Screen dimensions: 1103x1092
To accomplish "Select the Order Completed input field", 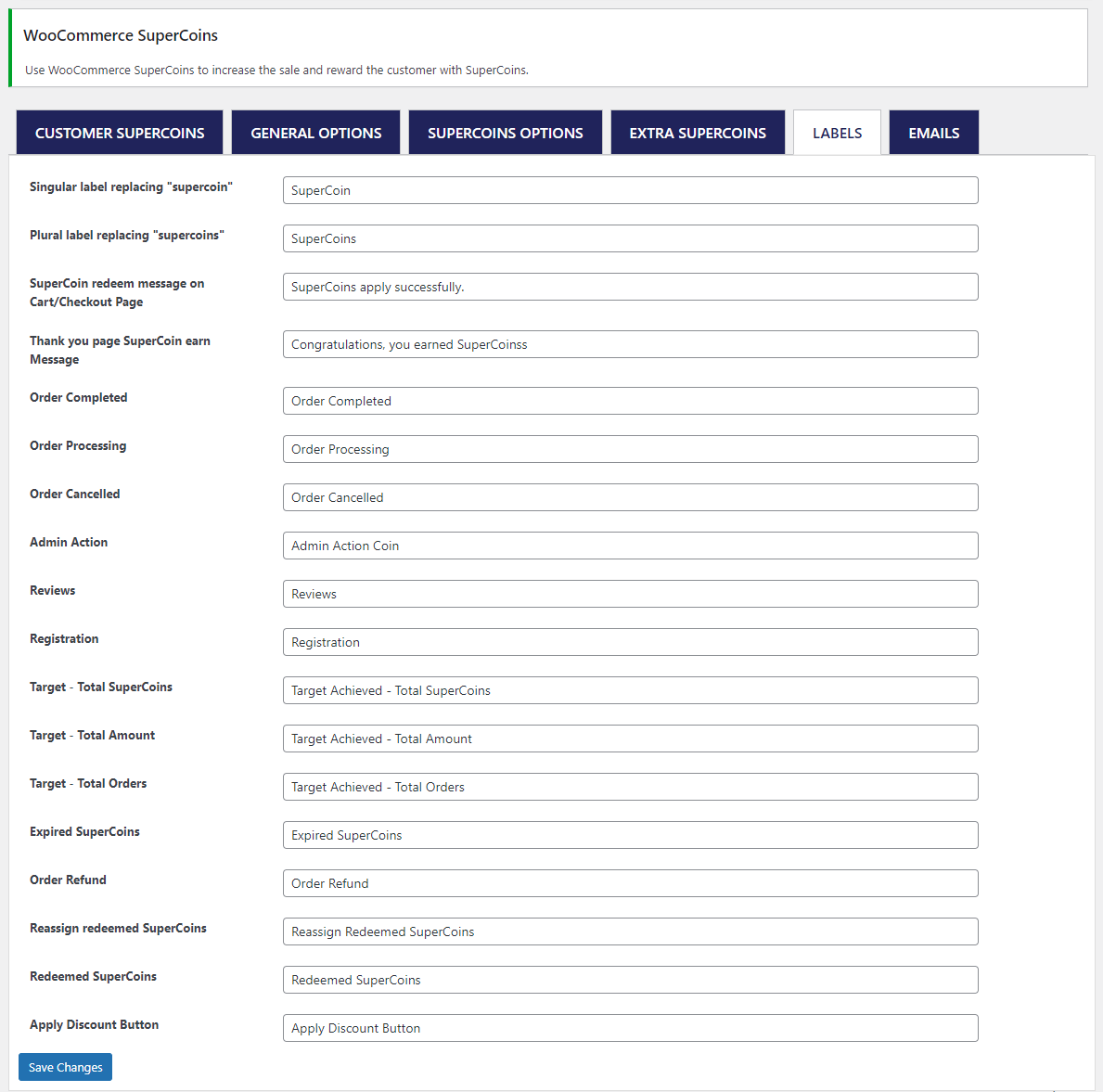I will 630,401.
